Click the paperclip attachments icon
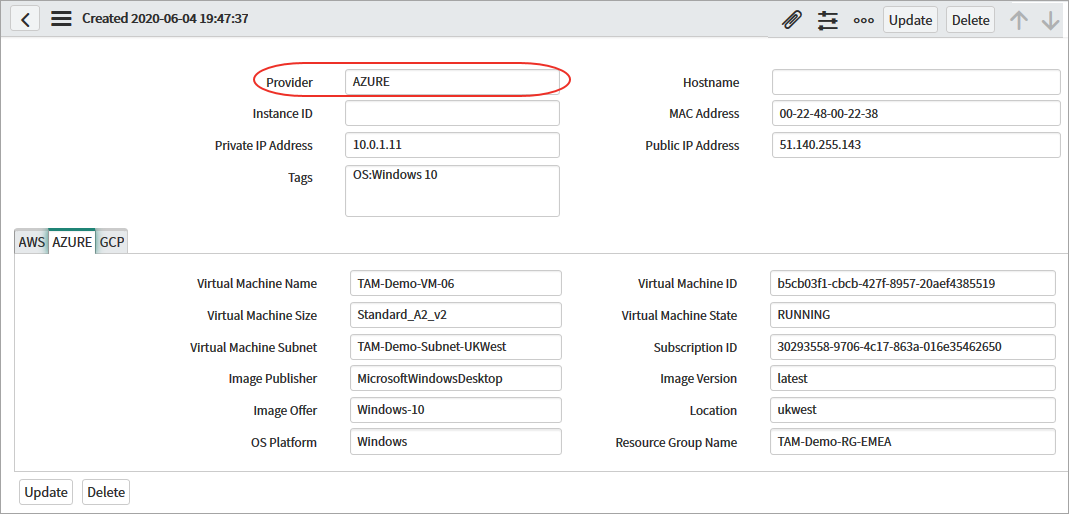Viewport: 1069px width, 514px height. click(791, 20)
